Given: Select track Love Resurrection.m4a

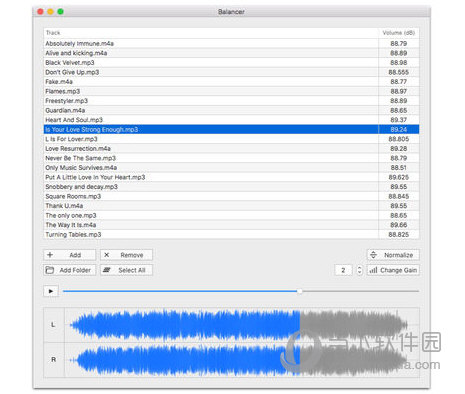Looking at the screenshot, I should coord(231,149).
